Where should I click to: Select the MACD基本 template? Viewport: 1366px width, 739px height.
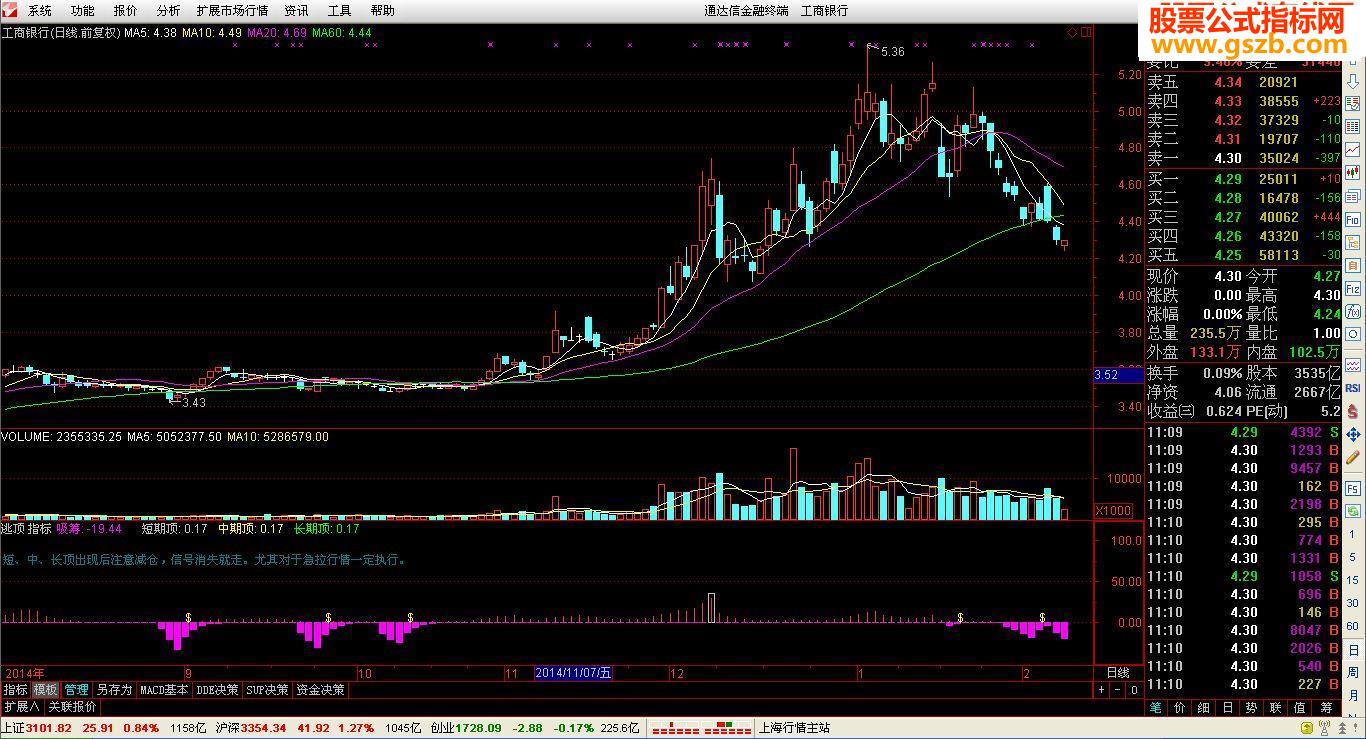click(x=164, y=690)
